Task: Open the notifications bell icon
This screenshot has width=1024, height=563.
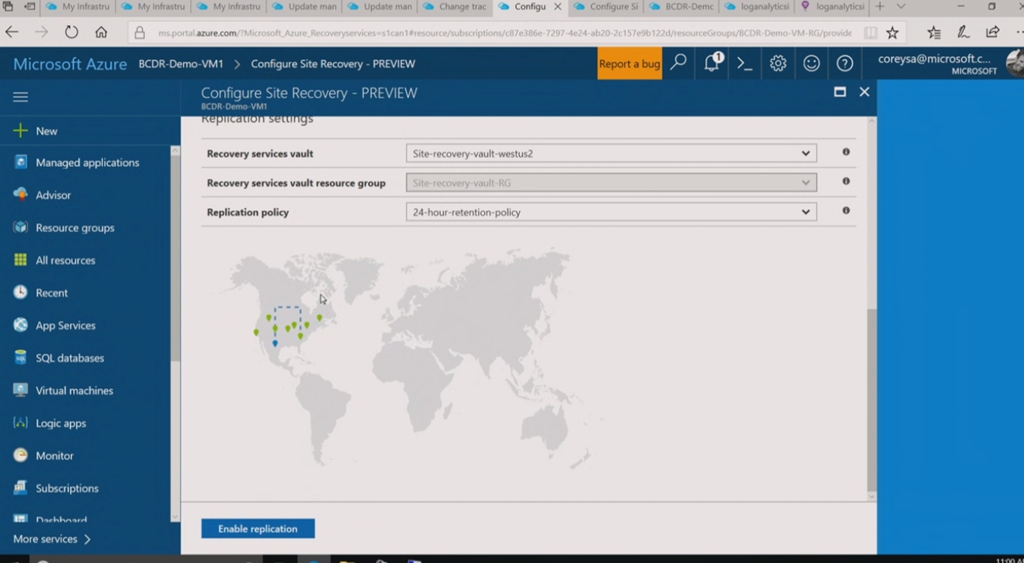Action: click(712, 63)
